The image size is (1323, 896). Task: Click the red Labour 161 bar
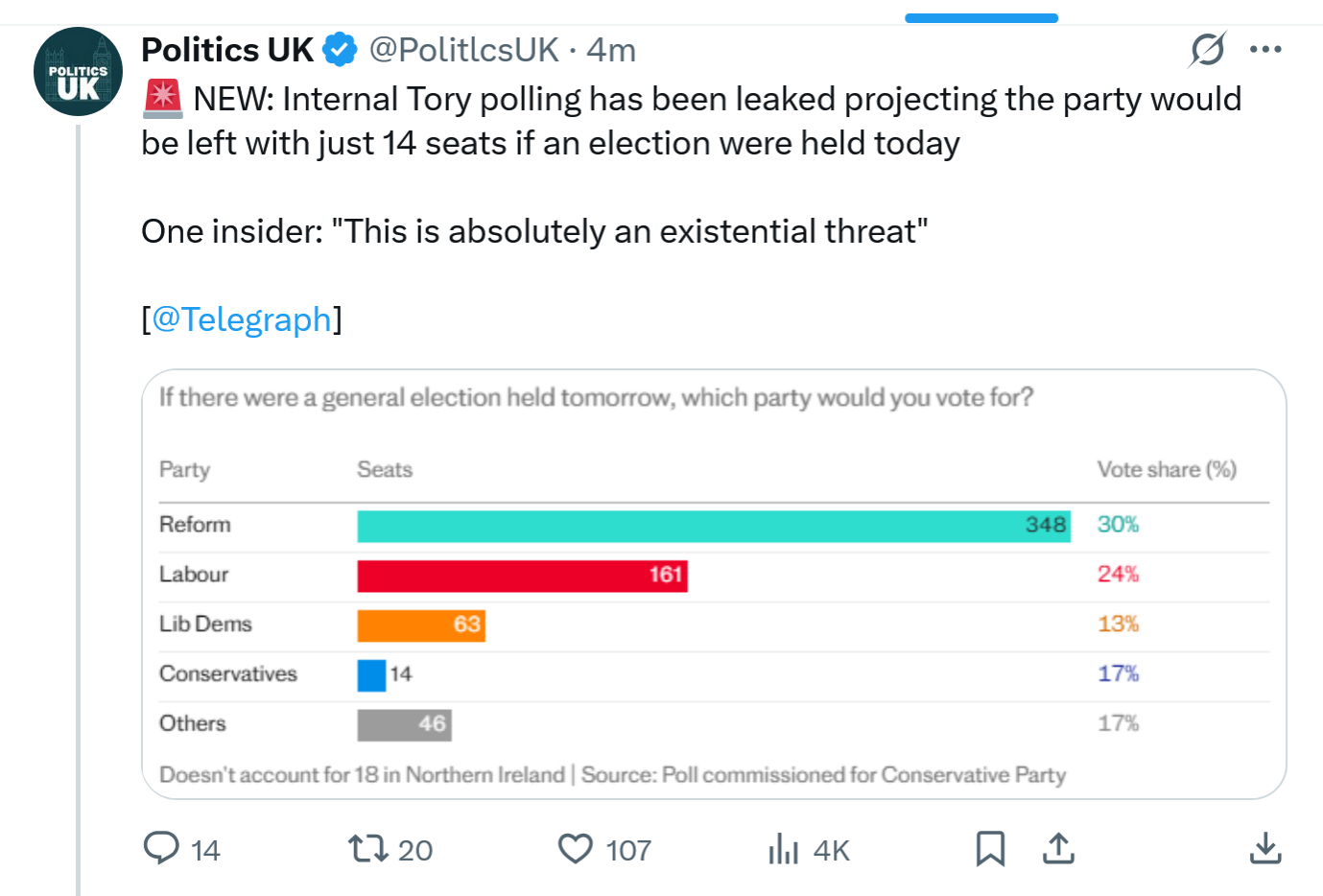point(522,576)
